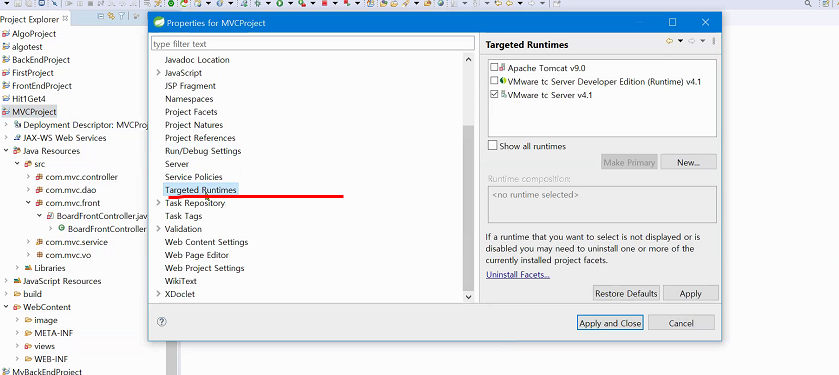Screen dimensions: 839x375
Task: Open the Server properties page
Action: [x=177, y=164]
